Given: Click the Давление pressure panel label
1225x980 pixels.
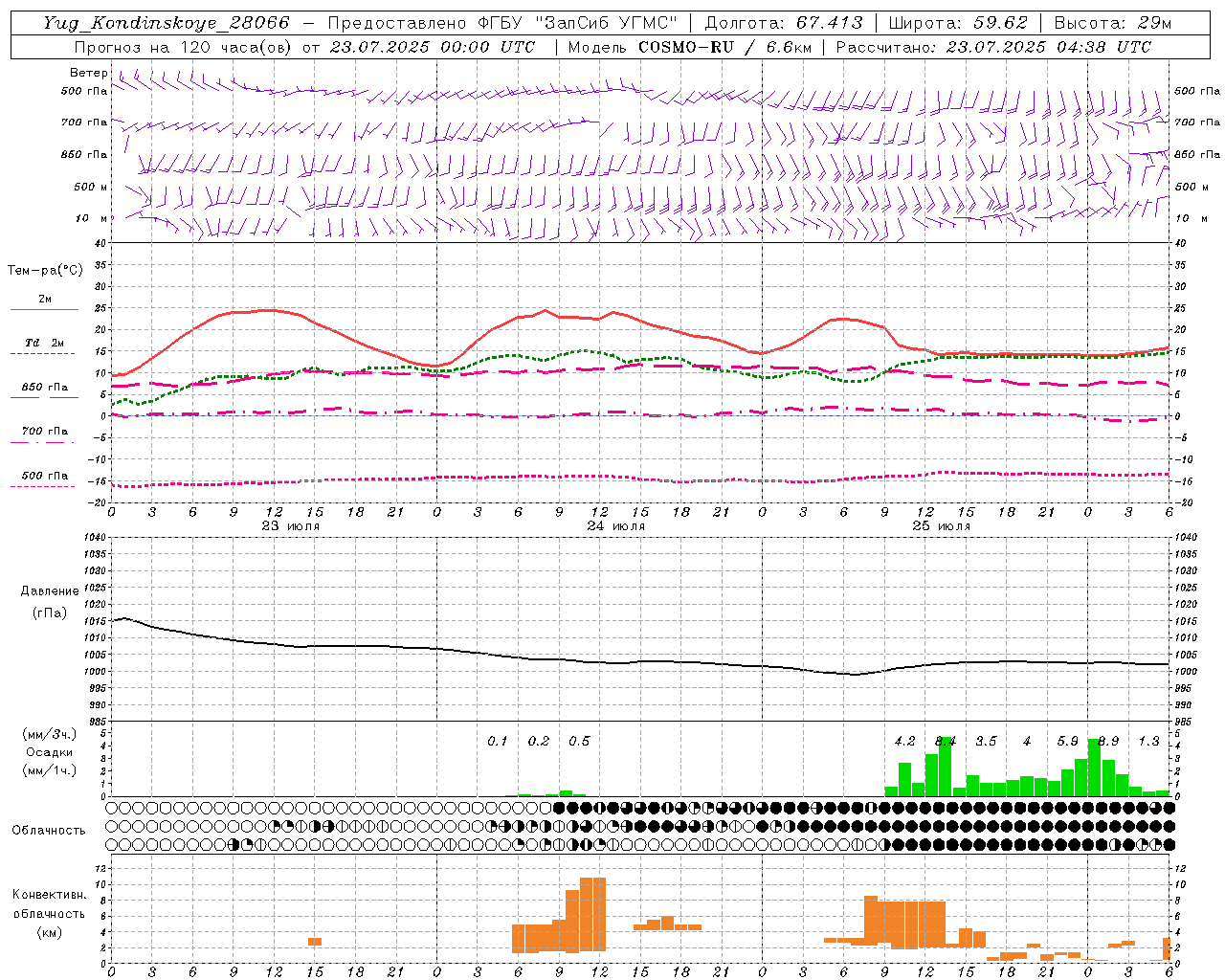Looking at the screenshot, I should (x=50, y=591).
